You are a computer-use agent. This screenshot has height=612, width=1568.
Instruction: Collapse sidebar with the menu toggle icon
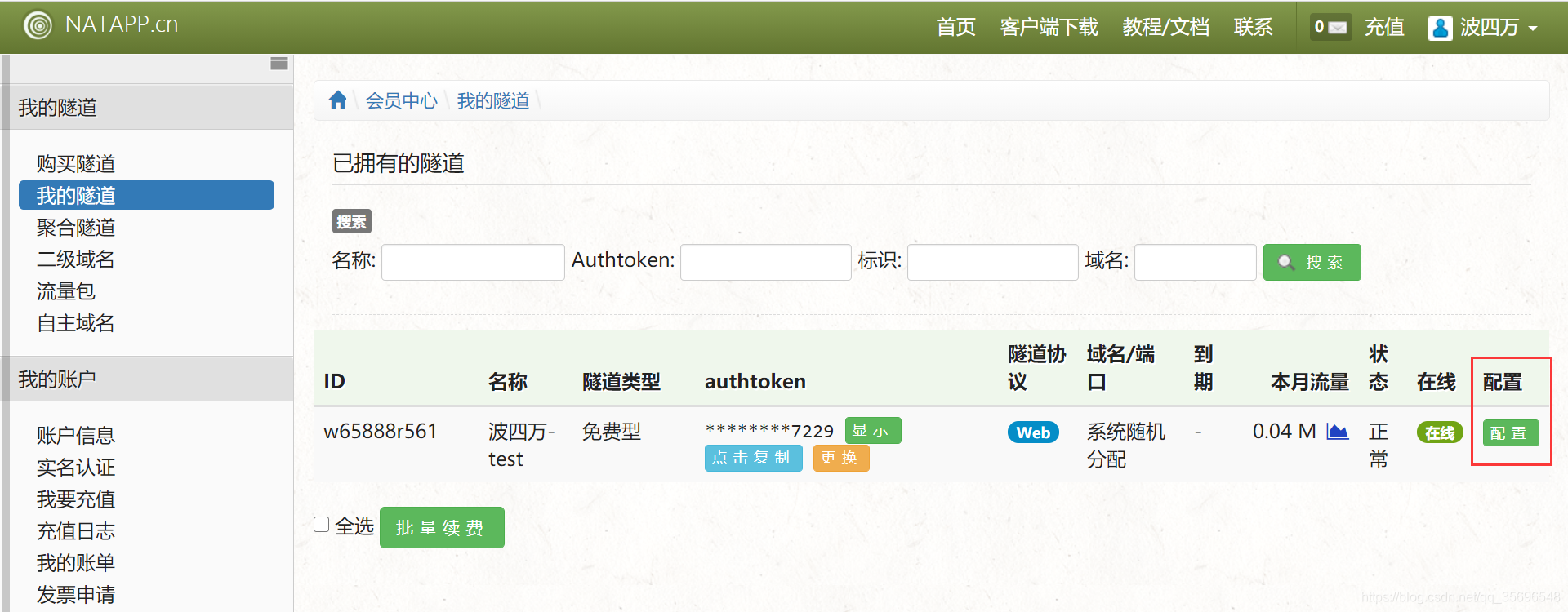point(279,64)
